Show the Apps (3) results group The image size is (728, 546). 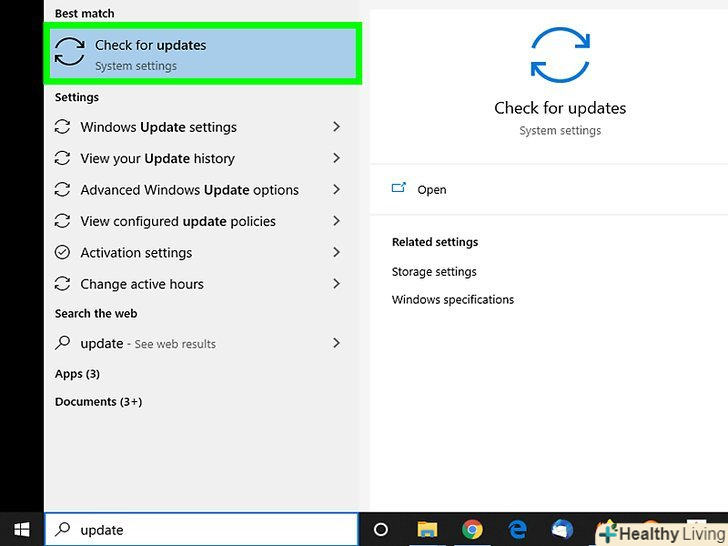pos(77,374)
